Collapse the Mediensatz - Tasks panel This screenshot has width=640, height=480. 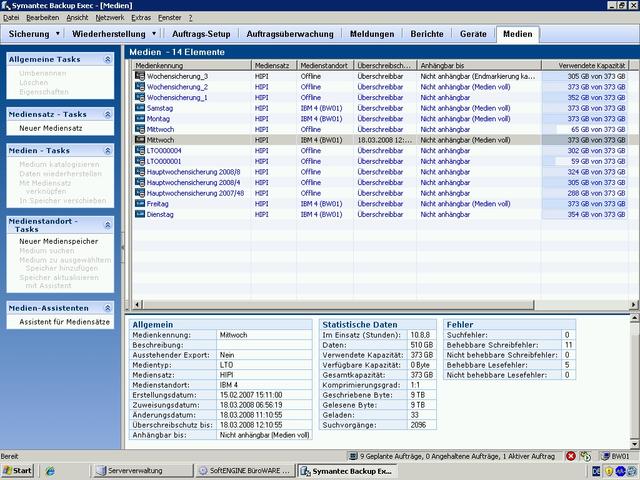click(107, 114)
